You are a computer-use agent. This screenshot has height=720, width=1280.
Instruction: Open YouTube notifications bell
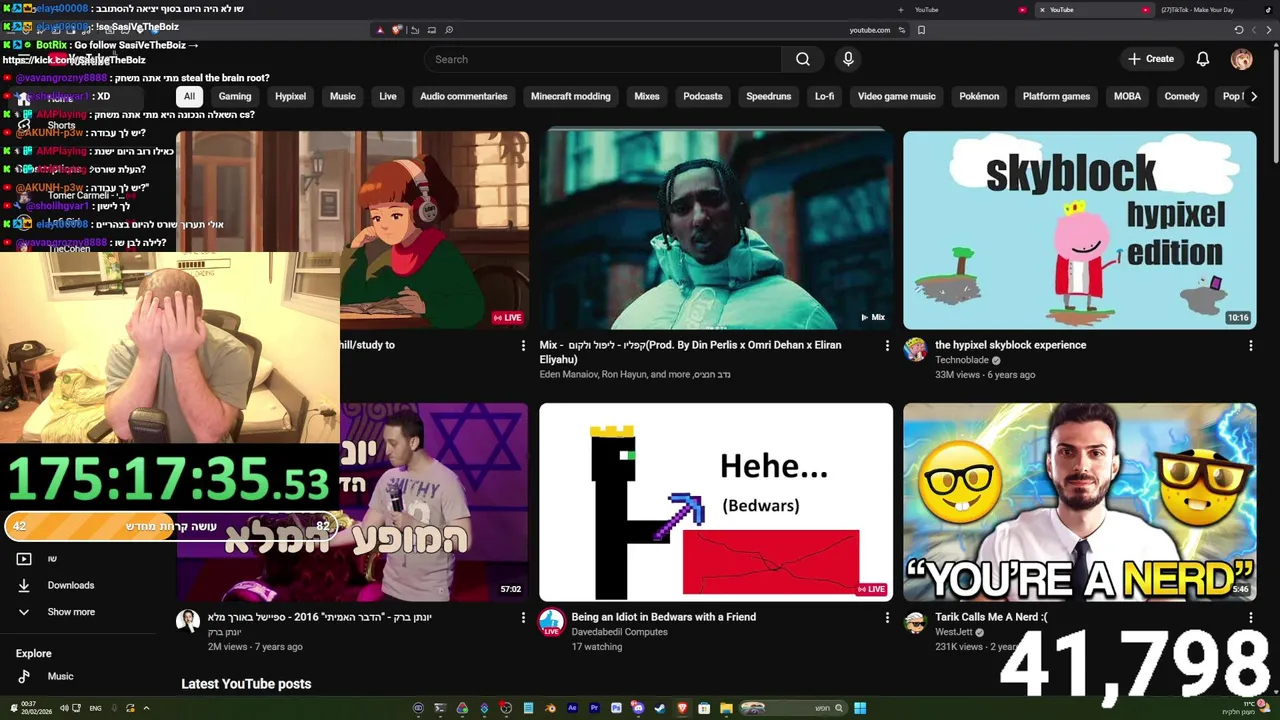click(1203, 59)
